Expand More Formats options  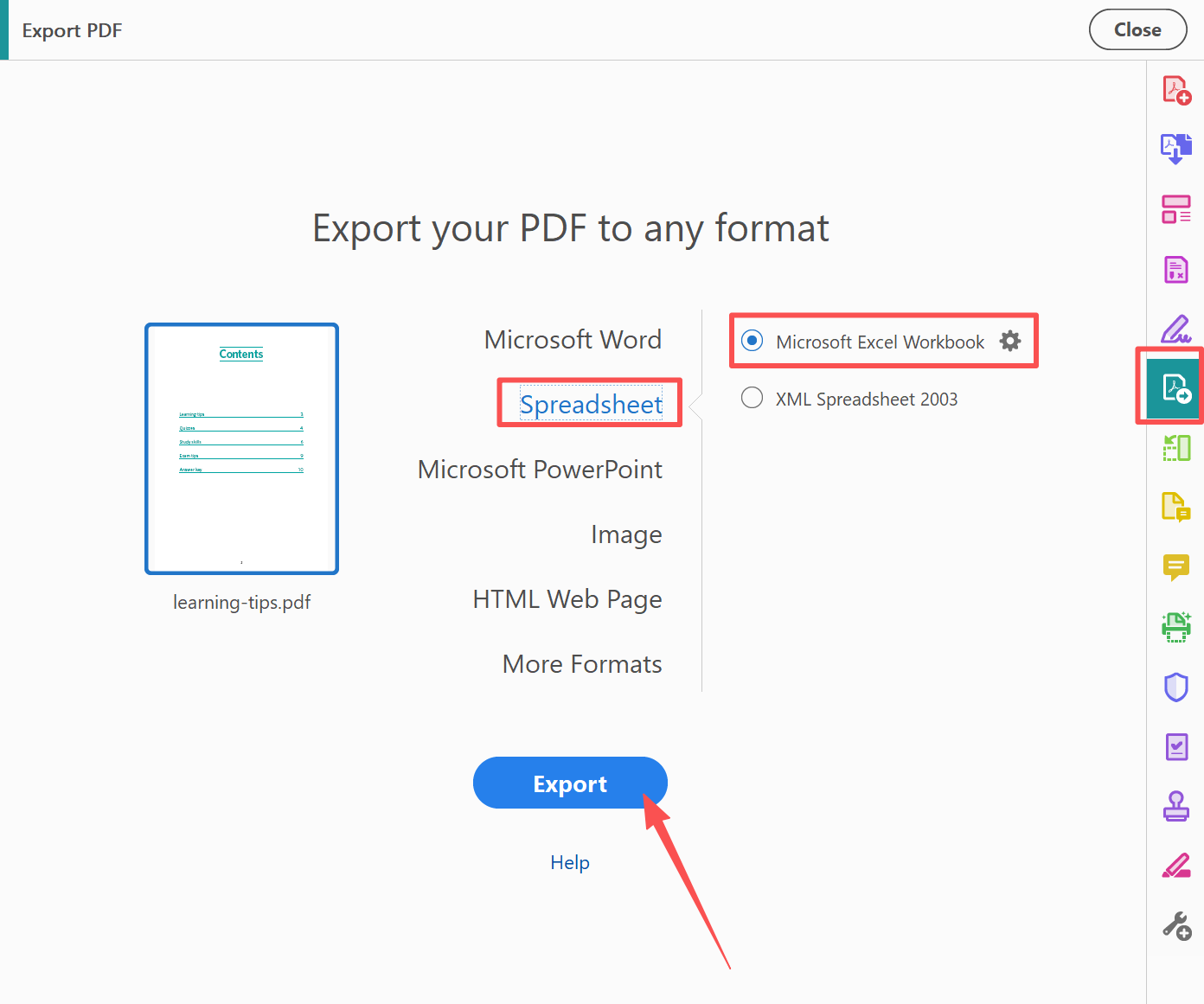click(x=581, y=663)
